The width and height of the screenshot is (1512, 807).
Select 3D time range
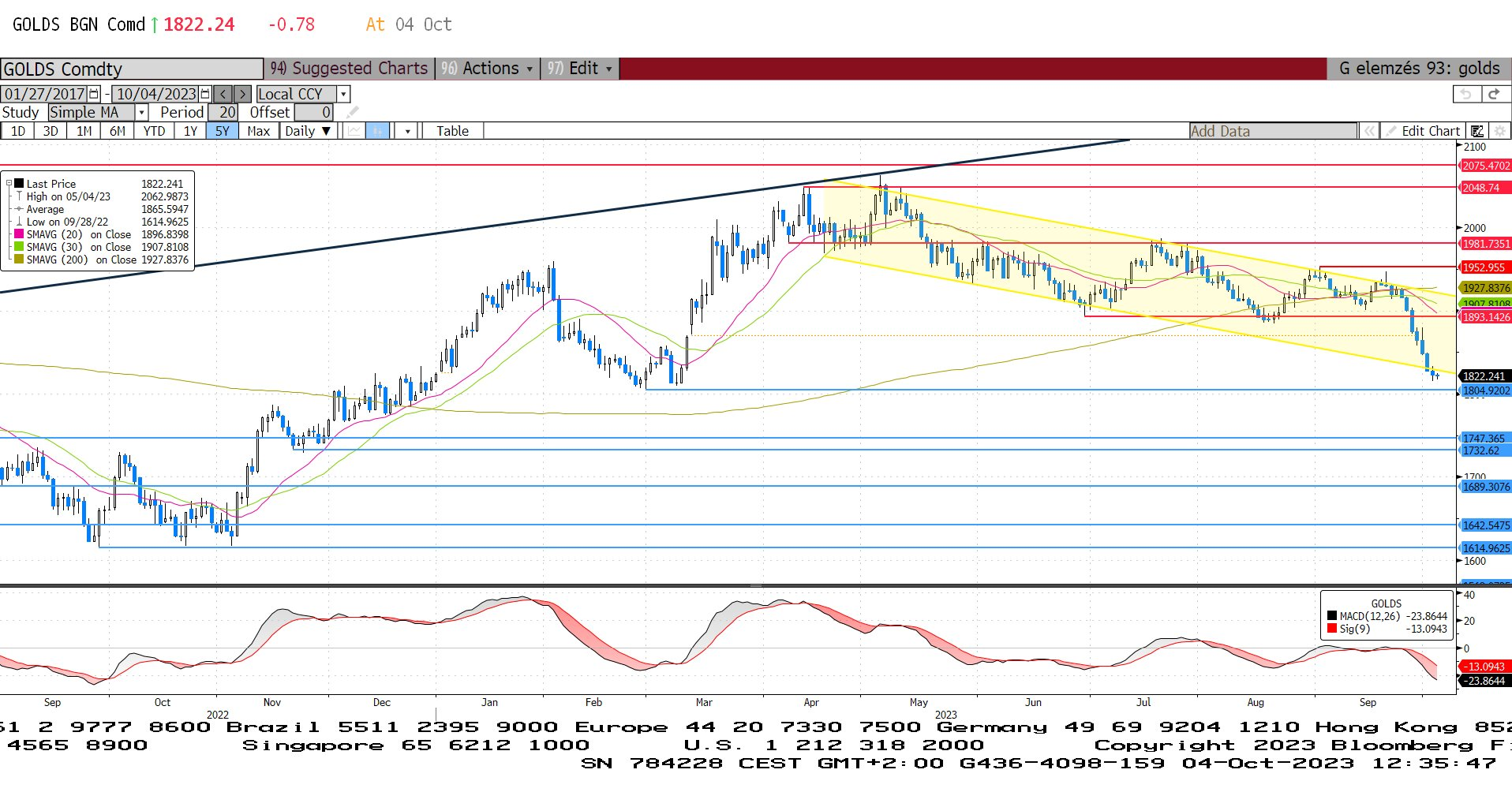[51, 131]
